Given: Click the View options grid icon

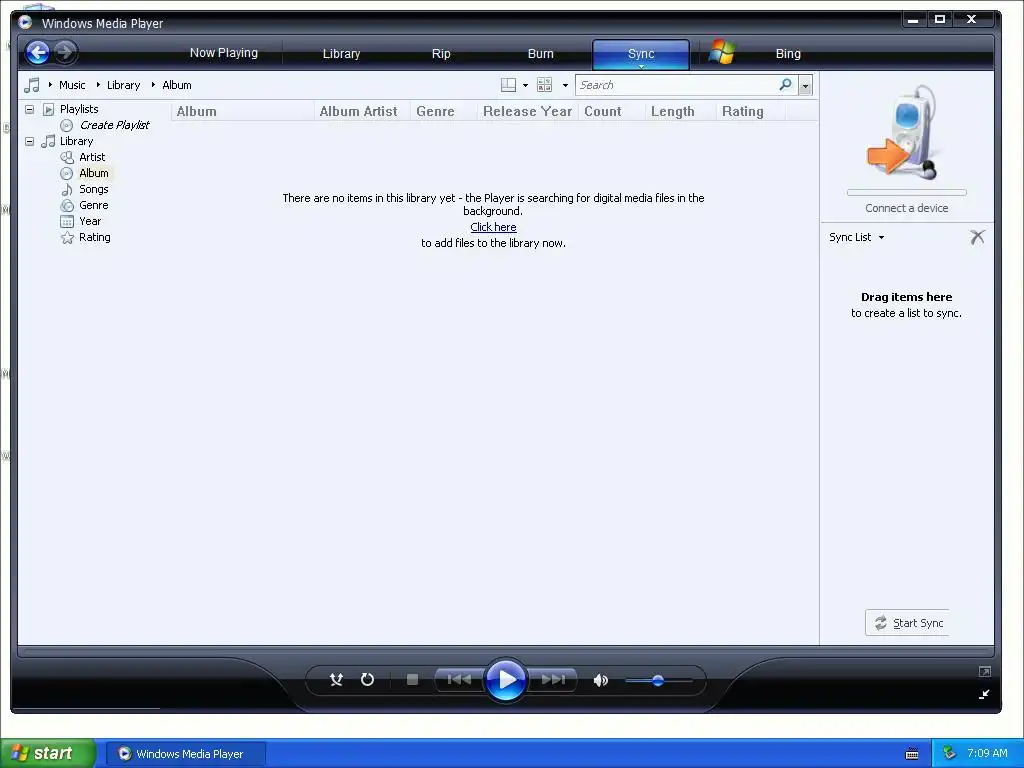Looking at the screenshot, I should [544, 85].
